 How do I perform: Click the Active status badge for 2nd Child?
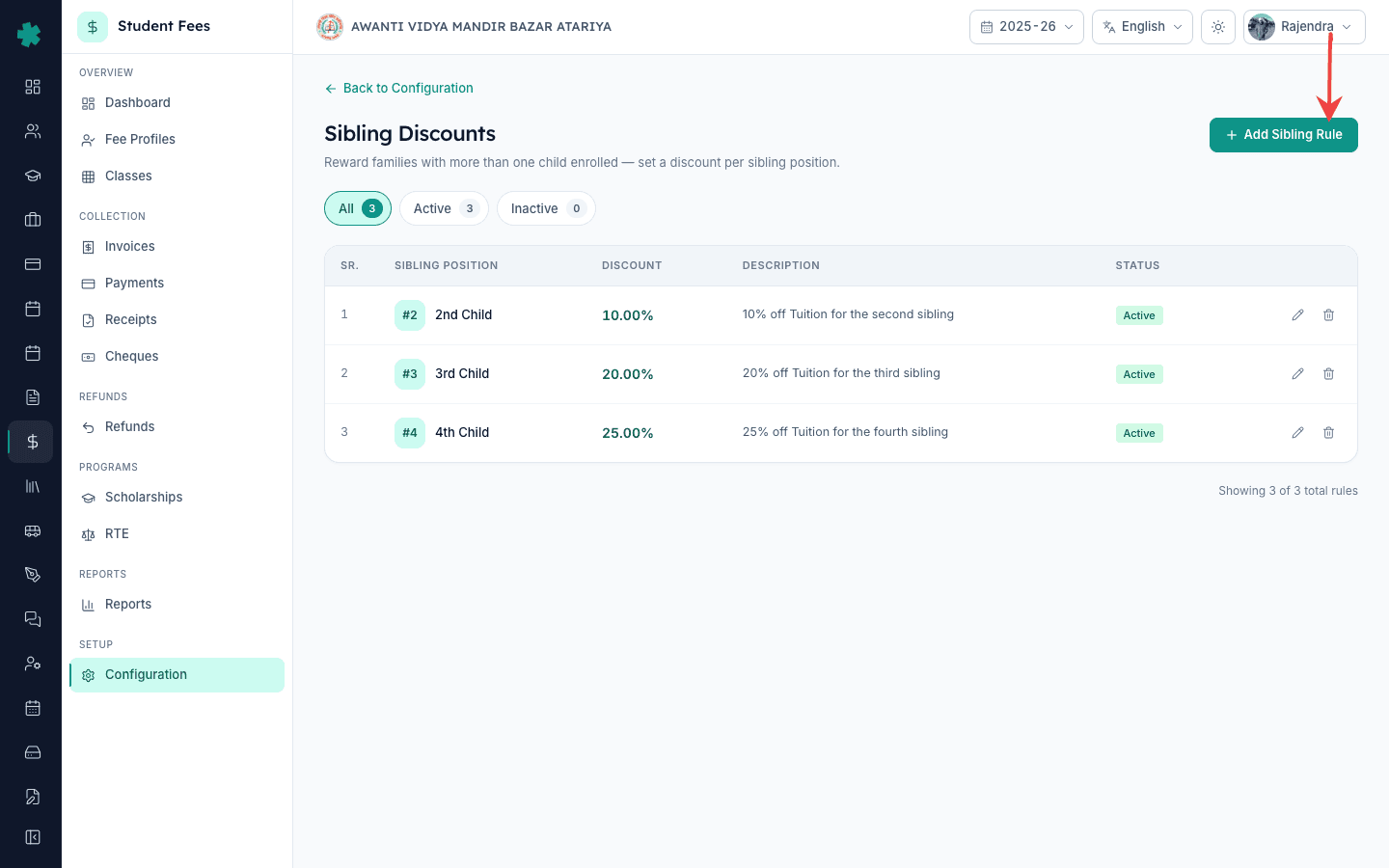(1139, 315)
